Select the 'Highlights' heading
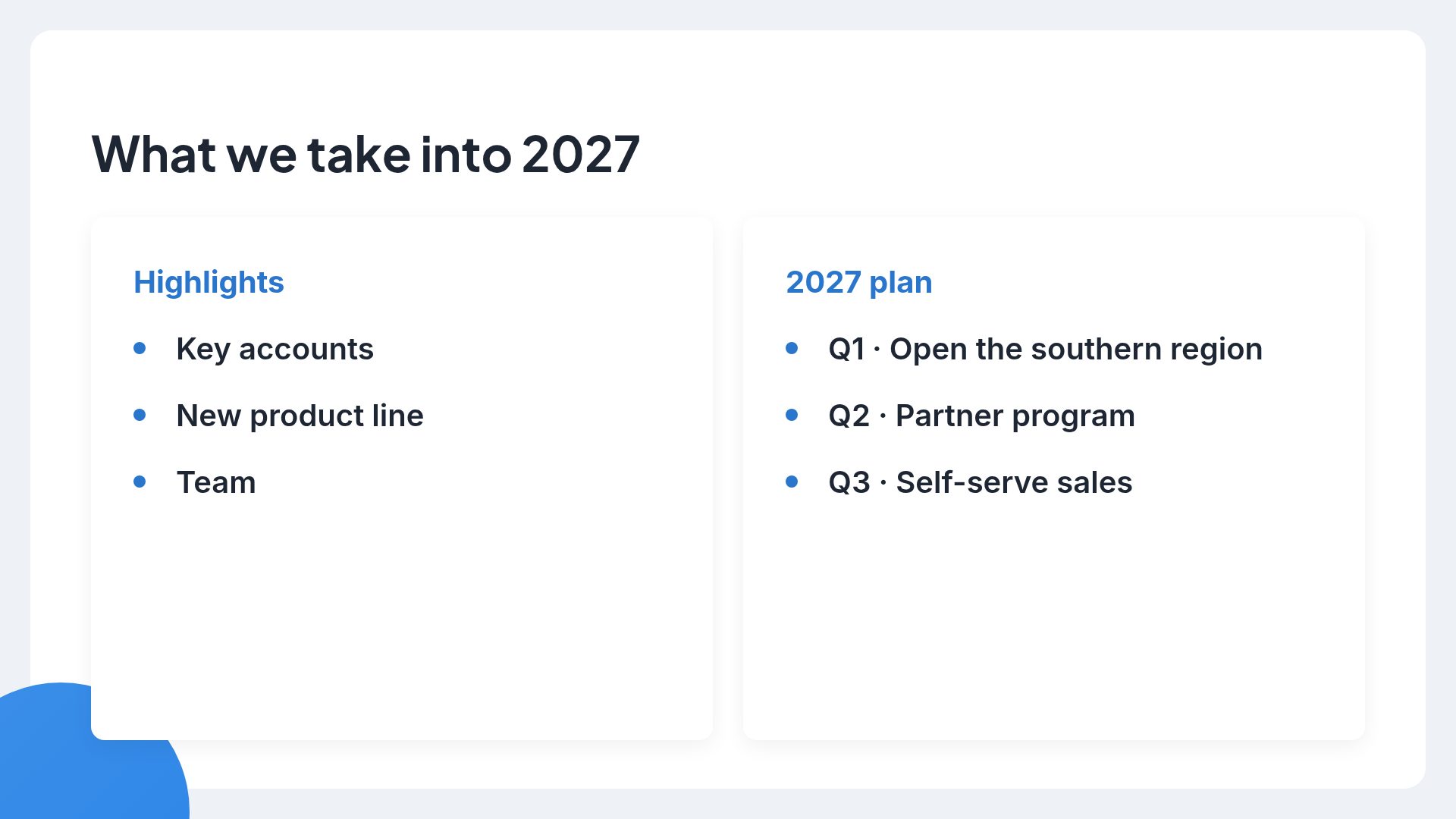The width and height of the screenshot is (1456, 819). tap(209, 282)
